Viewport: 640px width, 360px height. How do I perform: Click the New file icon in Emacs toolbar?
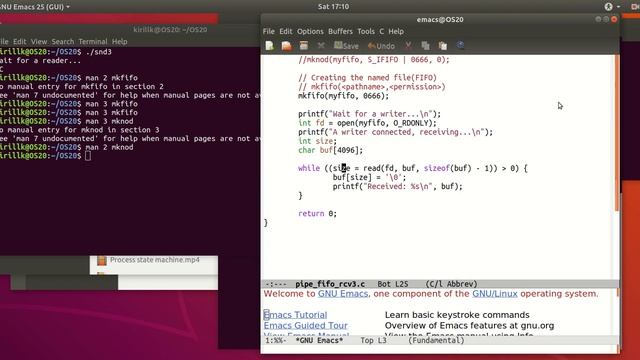tap(269, 46)
